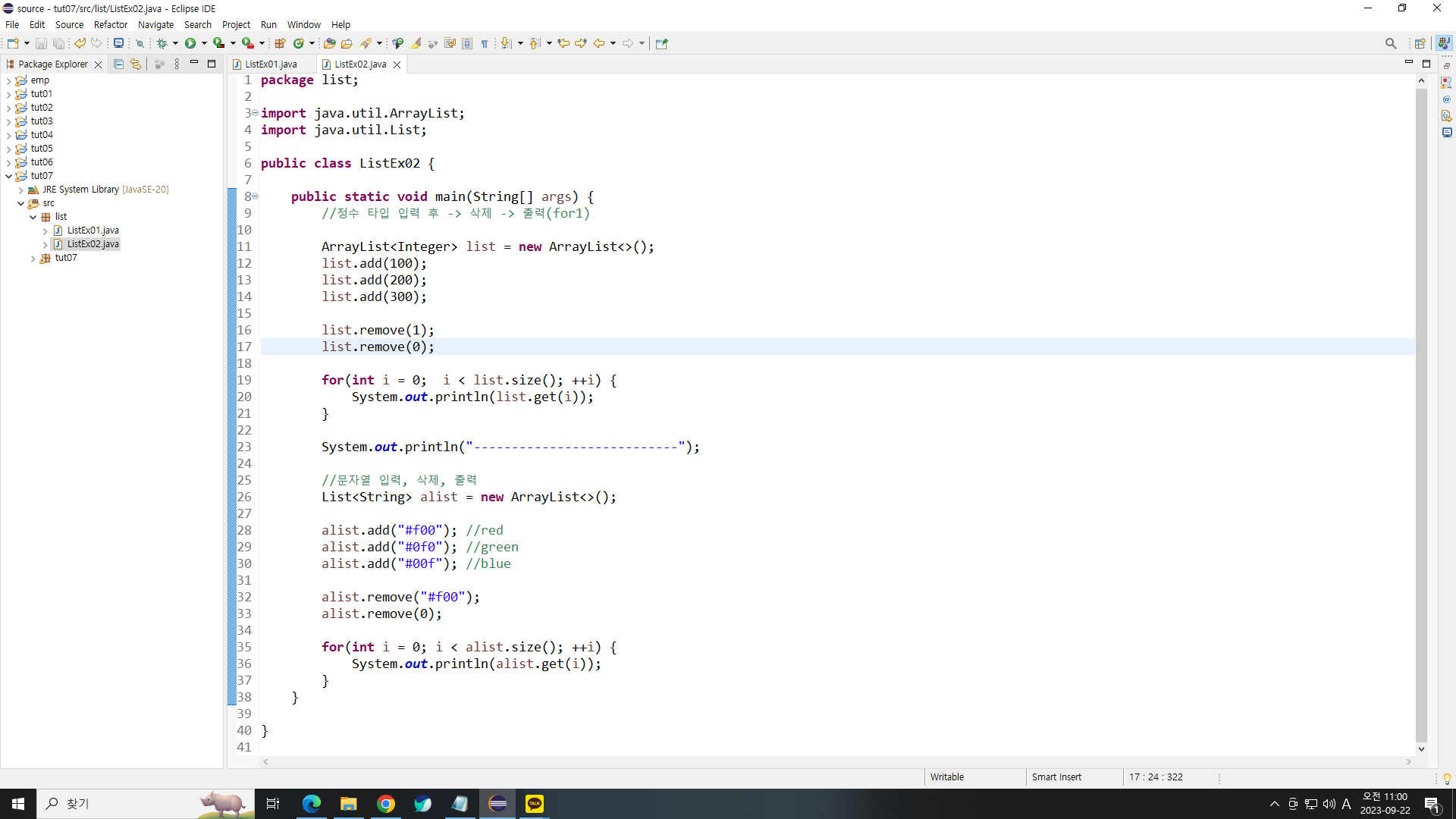Click the Smart Insert status field
This screenshot has height=819, width=1456.
coord(1056,777)
